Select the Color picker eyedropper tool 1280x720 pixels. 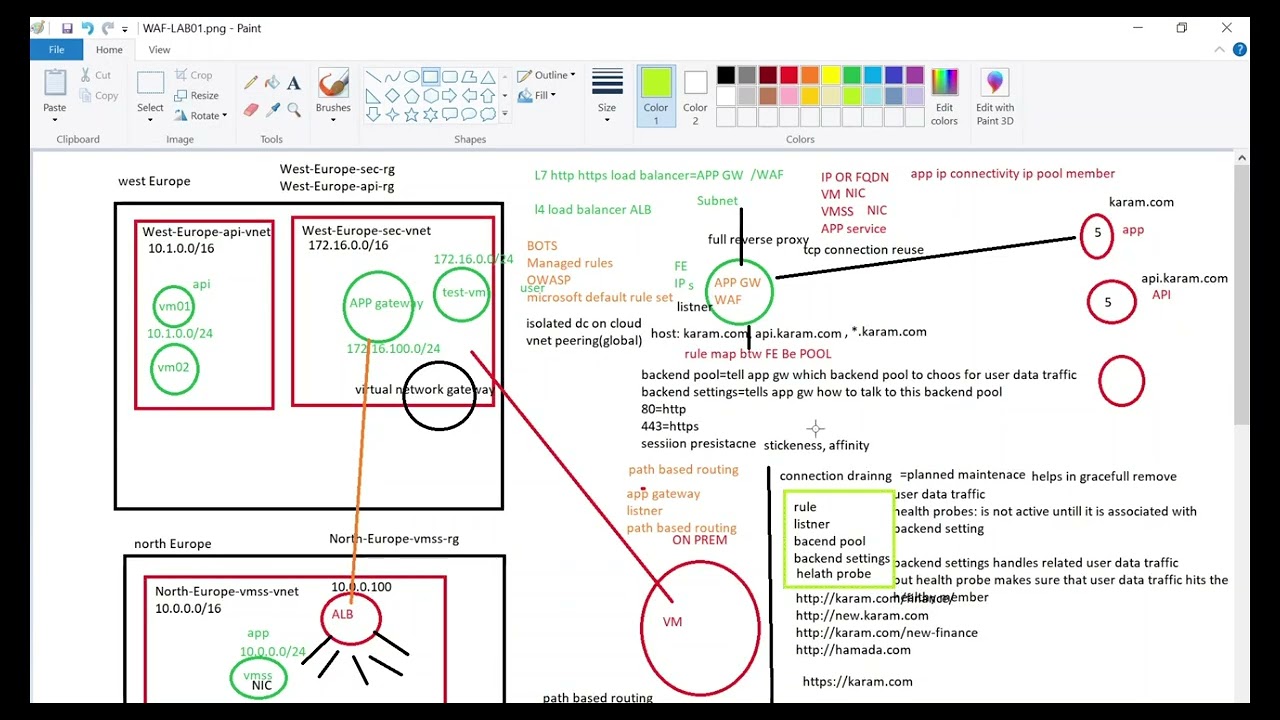(x=272, y=109)
